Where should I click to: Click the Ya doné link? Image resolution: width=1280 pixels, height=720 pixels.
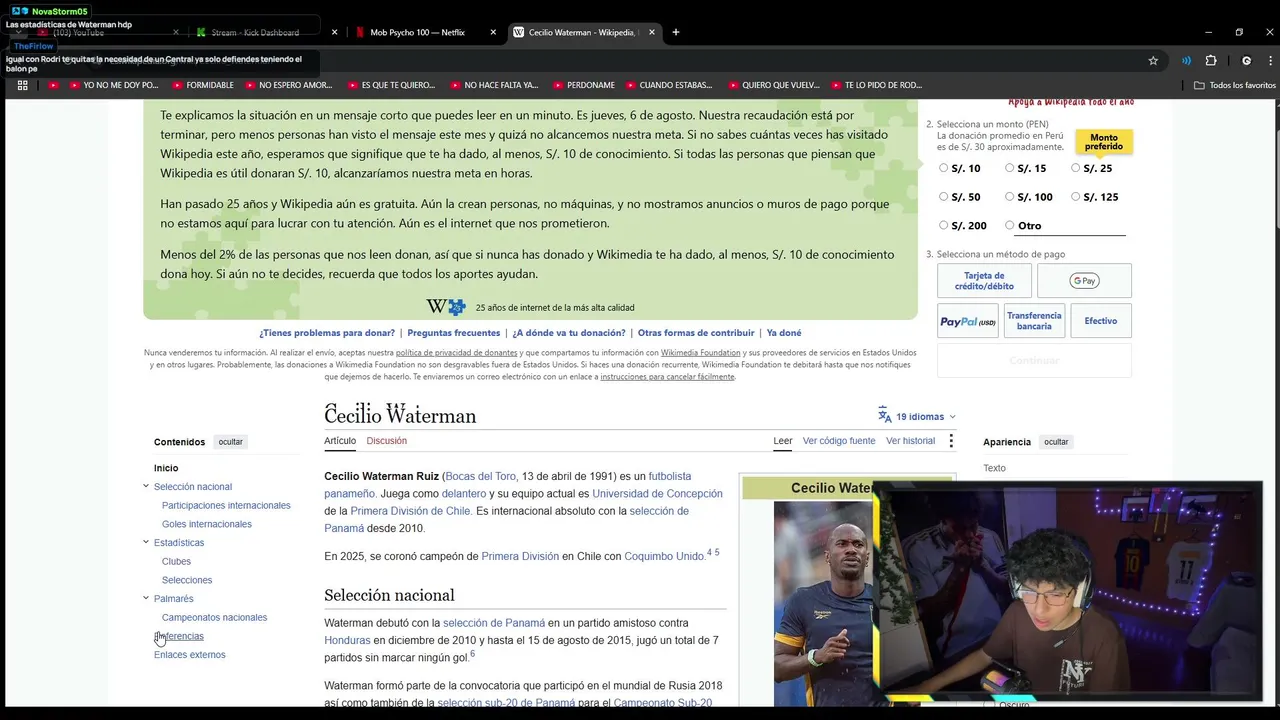tap(784, 333)
